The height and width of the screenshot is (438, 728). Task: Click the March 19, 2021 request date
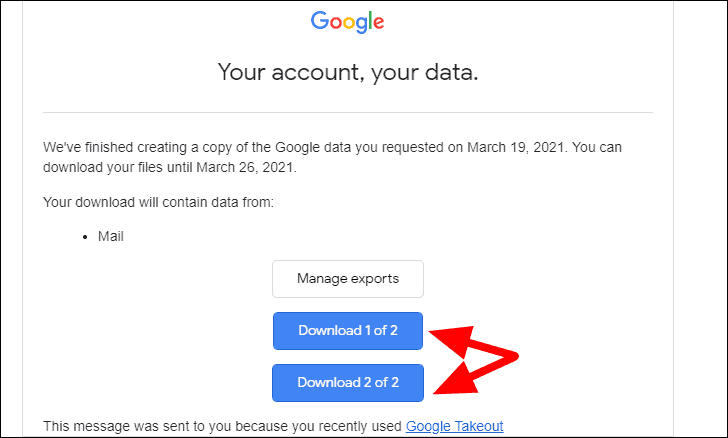click(x=517, y=147)
